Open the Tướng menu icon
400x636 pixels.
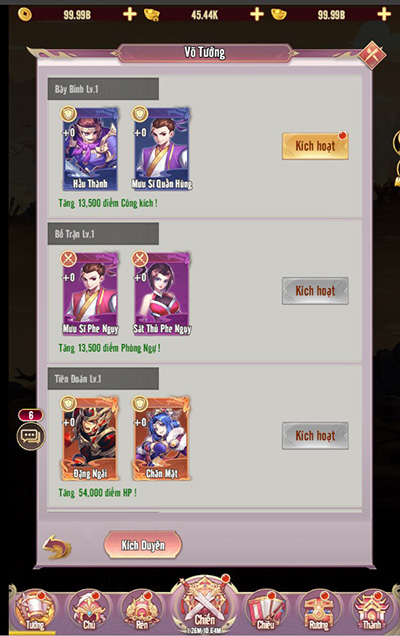pyautogui.click(x=35, y=612)
